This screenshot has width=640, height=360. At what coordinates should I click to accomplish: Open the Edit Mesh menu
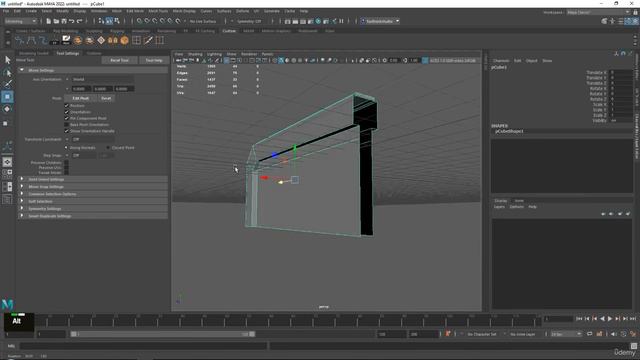(x=135, y=11)
